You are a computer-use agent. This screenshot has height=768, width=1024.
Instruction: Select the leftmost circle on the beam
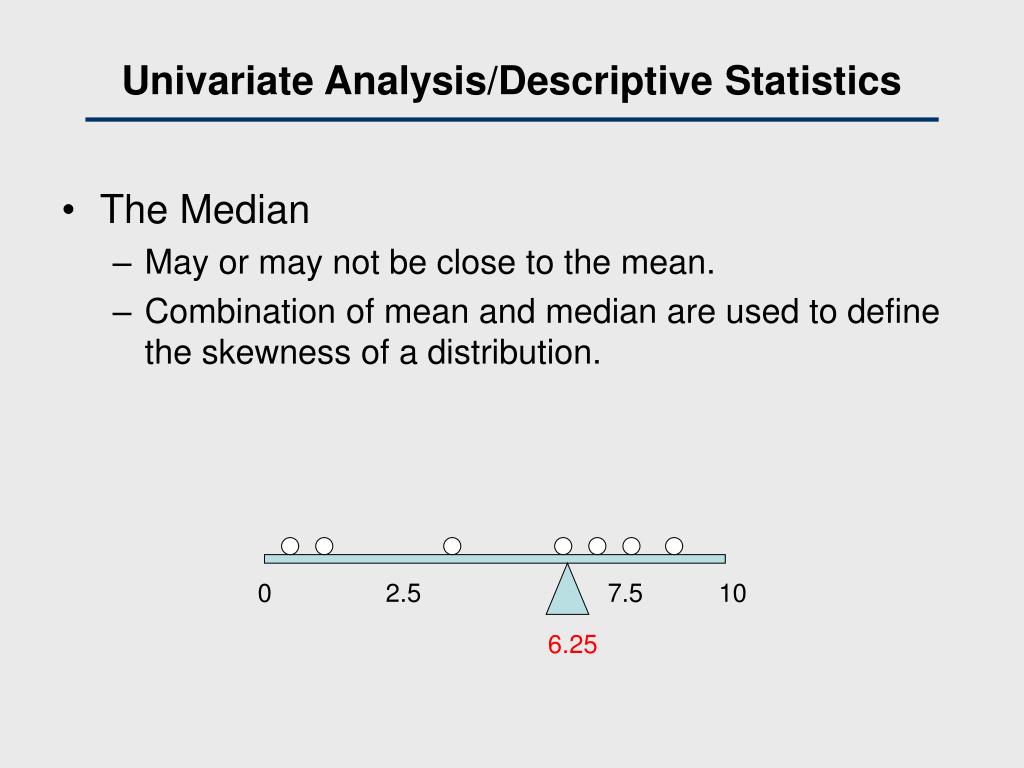pyautogui.click(x=290, y=546)
